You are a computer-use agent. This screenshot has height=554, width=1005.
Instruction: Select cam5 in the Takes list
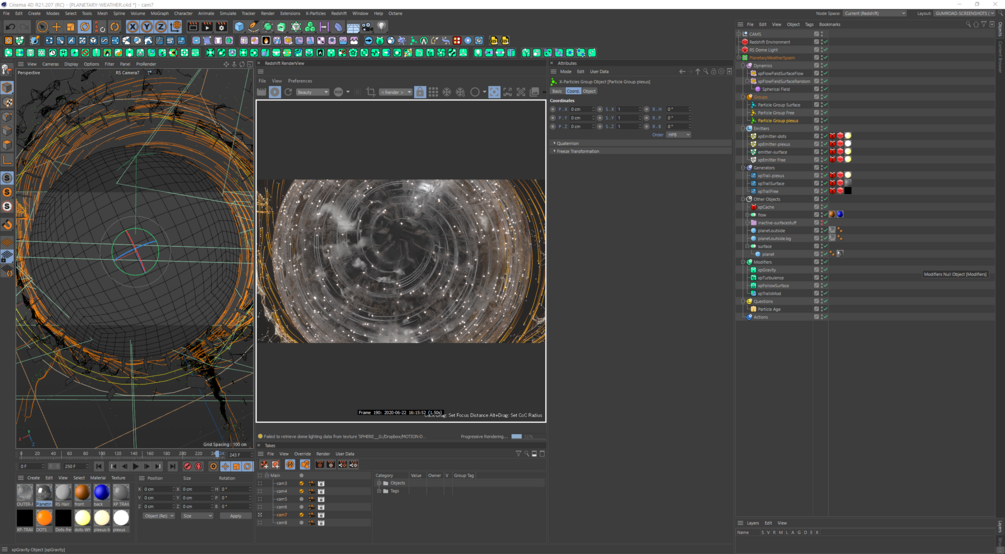pos(282,499)
